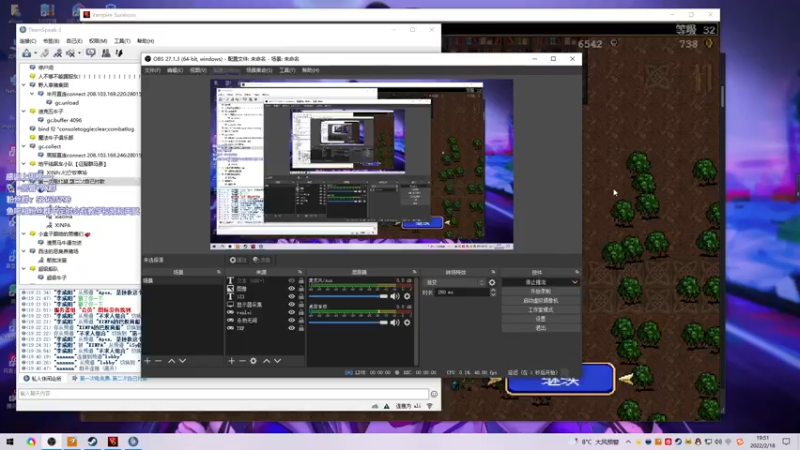The width and height of the screenshot is (800, 450).
Task: Click the 桌面音频 volume slider
Action: tap(348, 322)
